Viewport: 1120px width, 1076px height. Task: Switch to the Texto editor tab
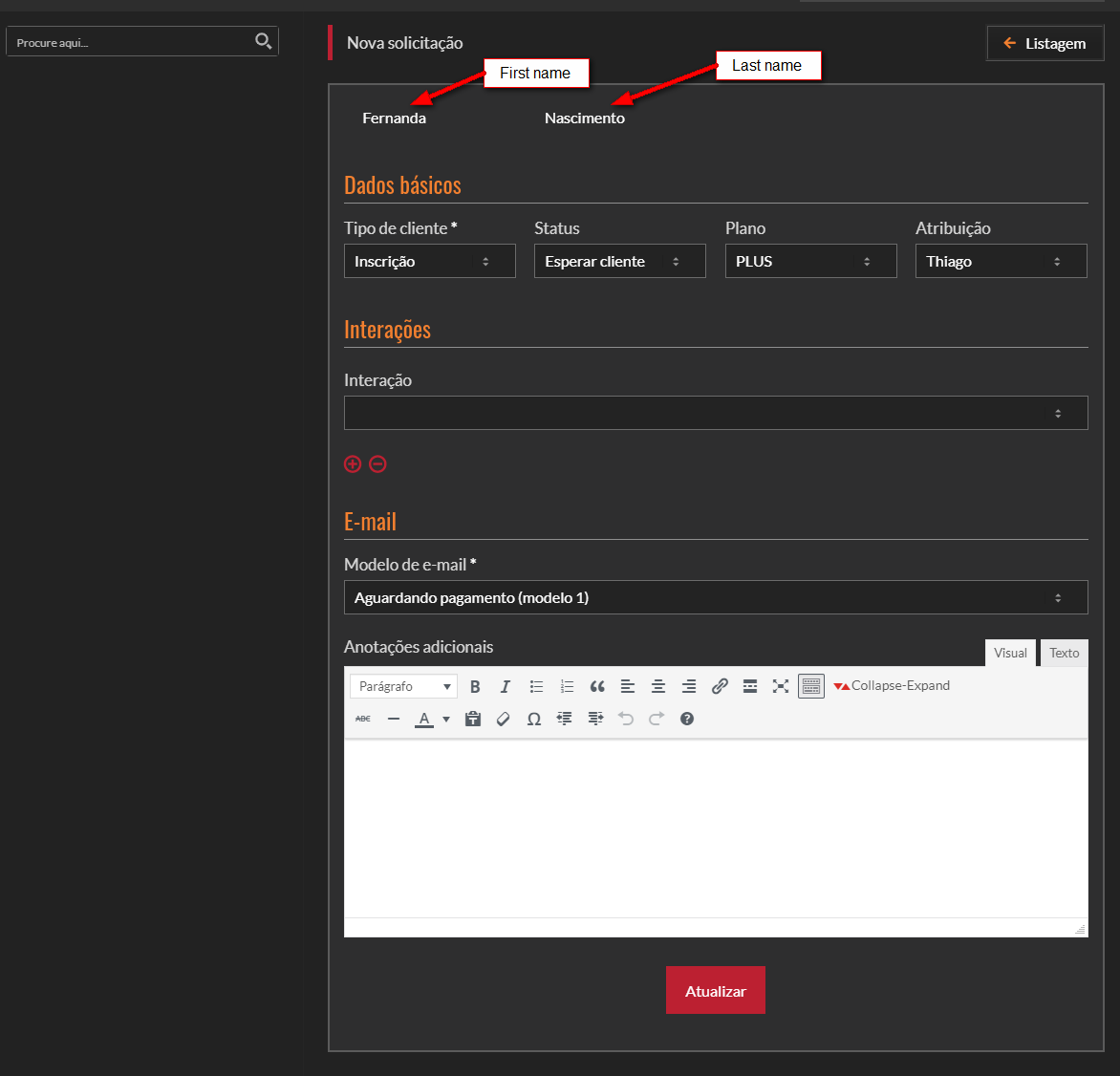tap(1064, 653)
